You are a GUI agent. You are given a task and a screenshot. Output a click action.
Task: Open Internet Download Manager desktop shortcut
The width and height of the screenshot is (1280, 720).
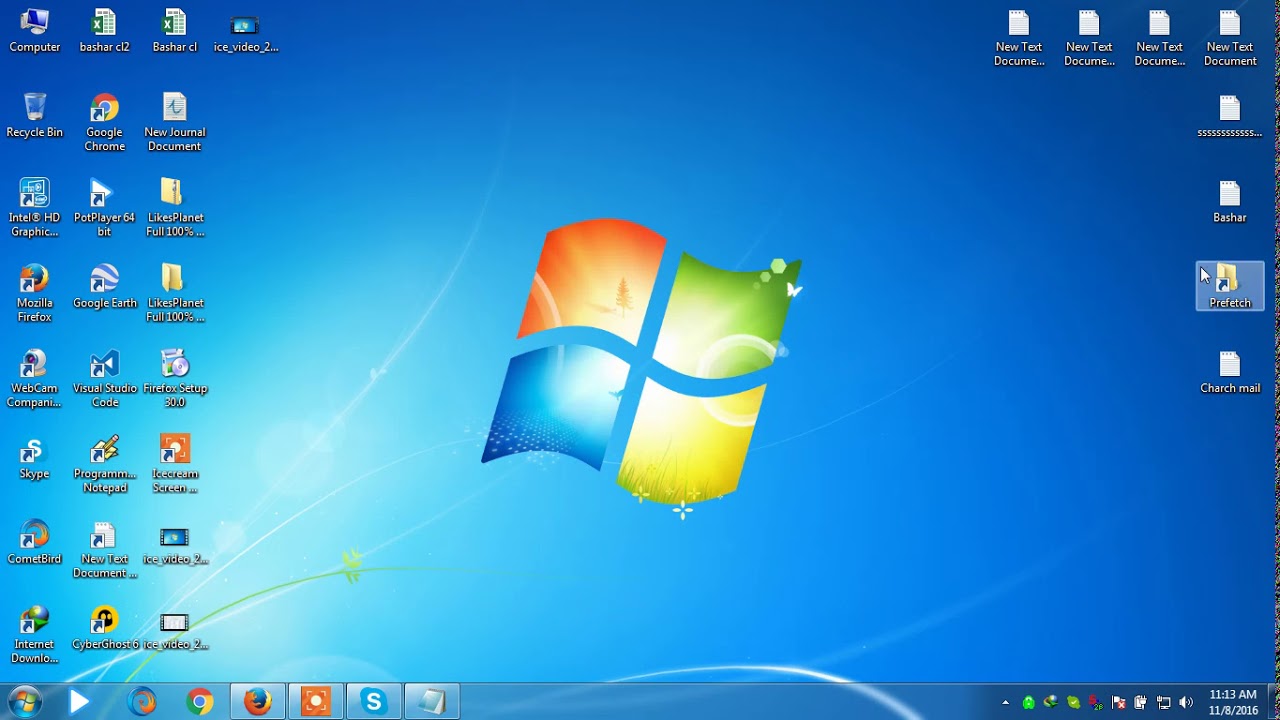pos(35,635)
